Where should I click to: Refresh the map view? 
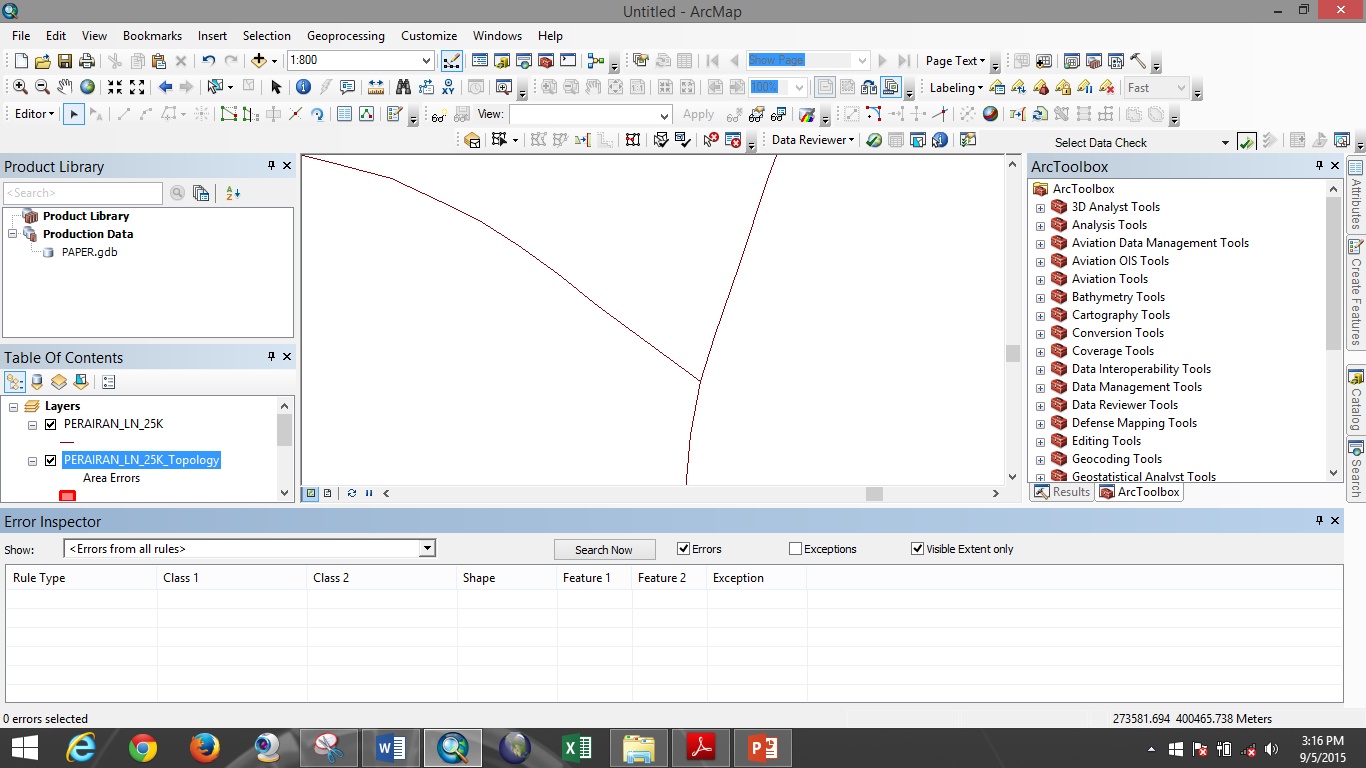coord(351,493)
